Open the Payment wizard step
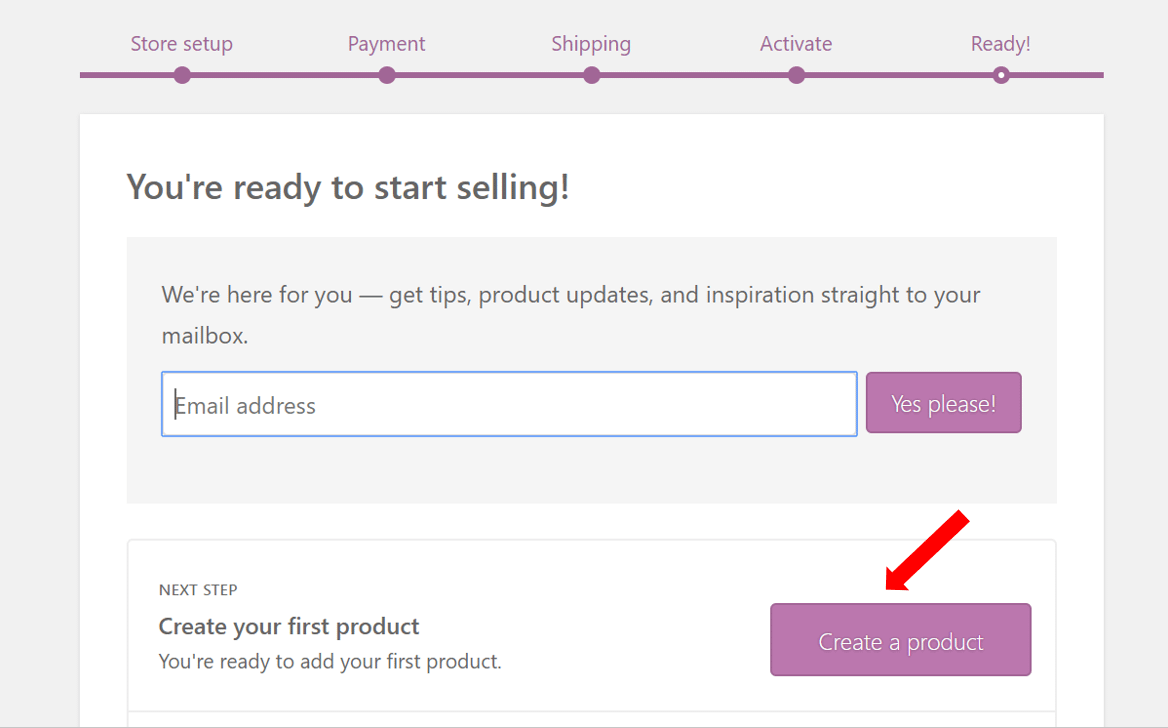1168x728 pixels. (x=386, y=44)
